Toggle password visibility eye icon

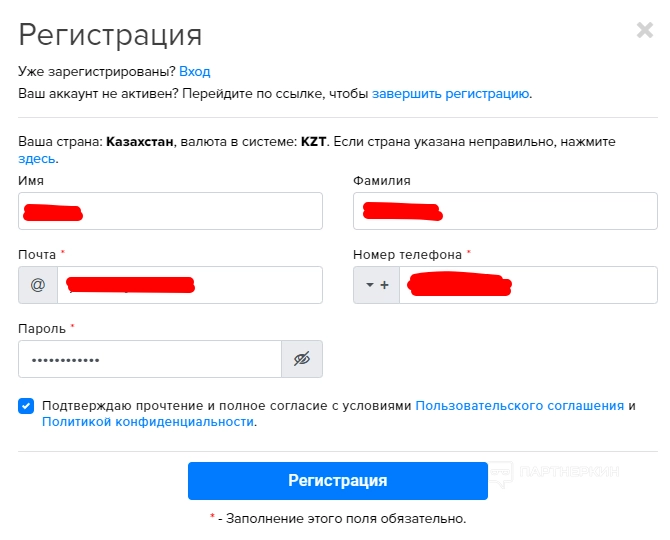click(302, 359)
